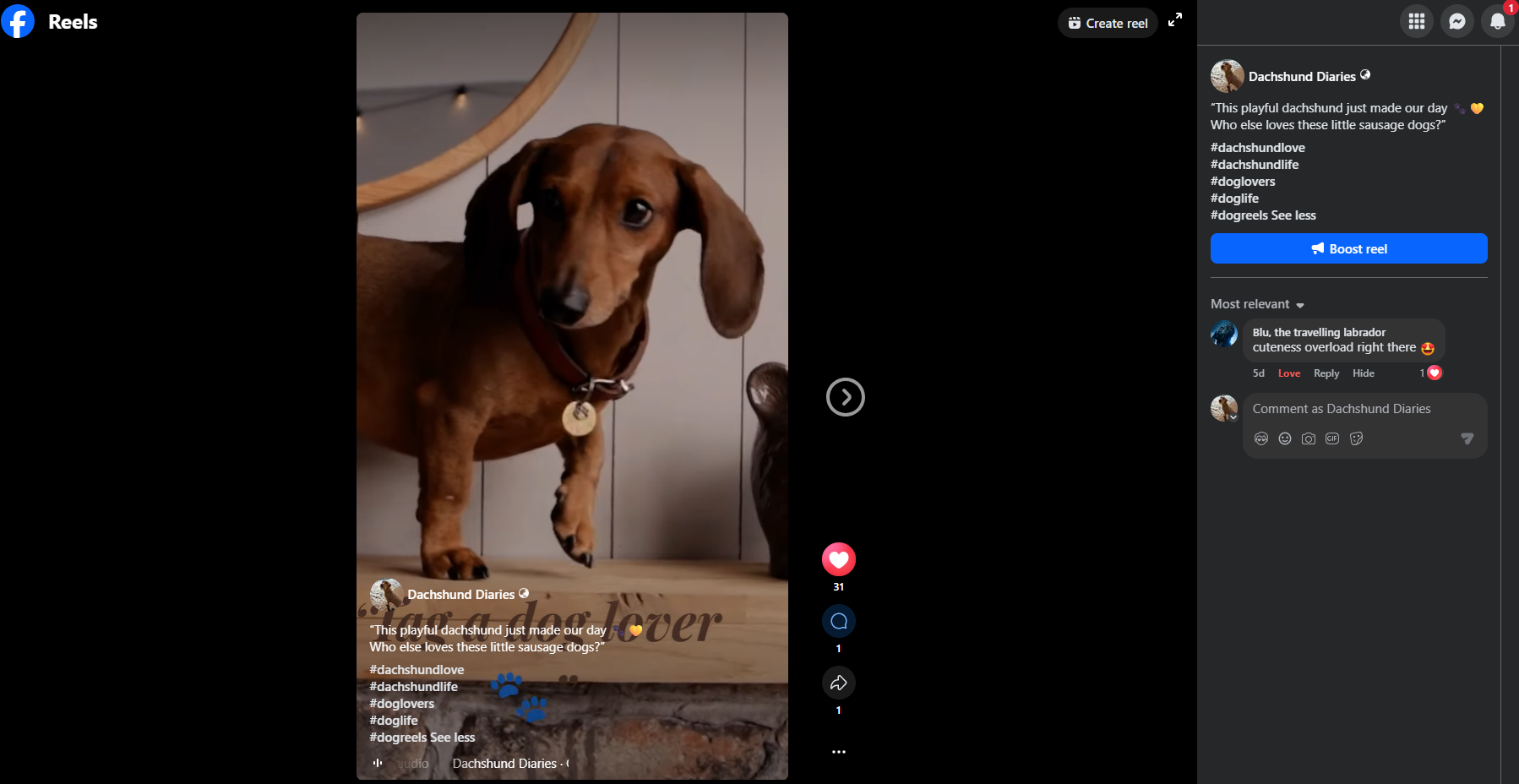The image size is (1519, 784).
Task: View reactions on Blu's comment
Action: point(1430,373)
